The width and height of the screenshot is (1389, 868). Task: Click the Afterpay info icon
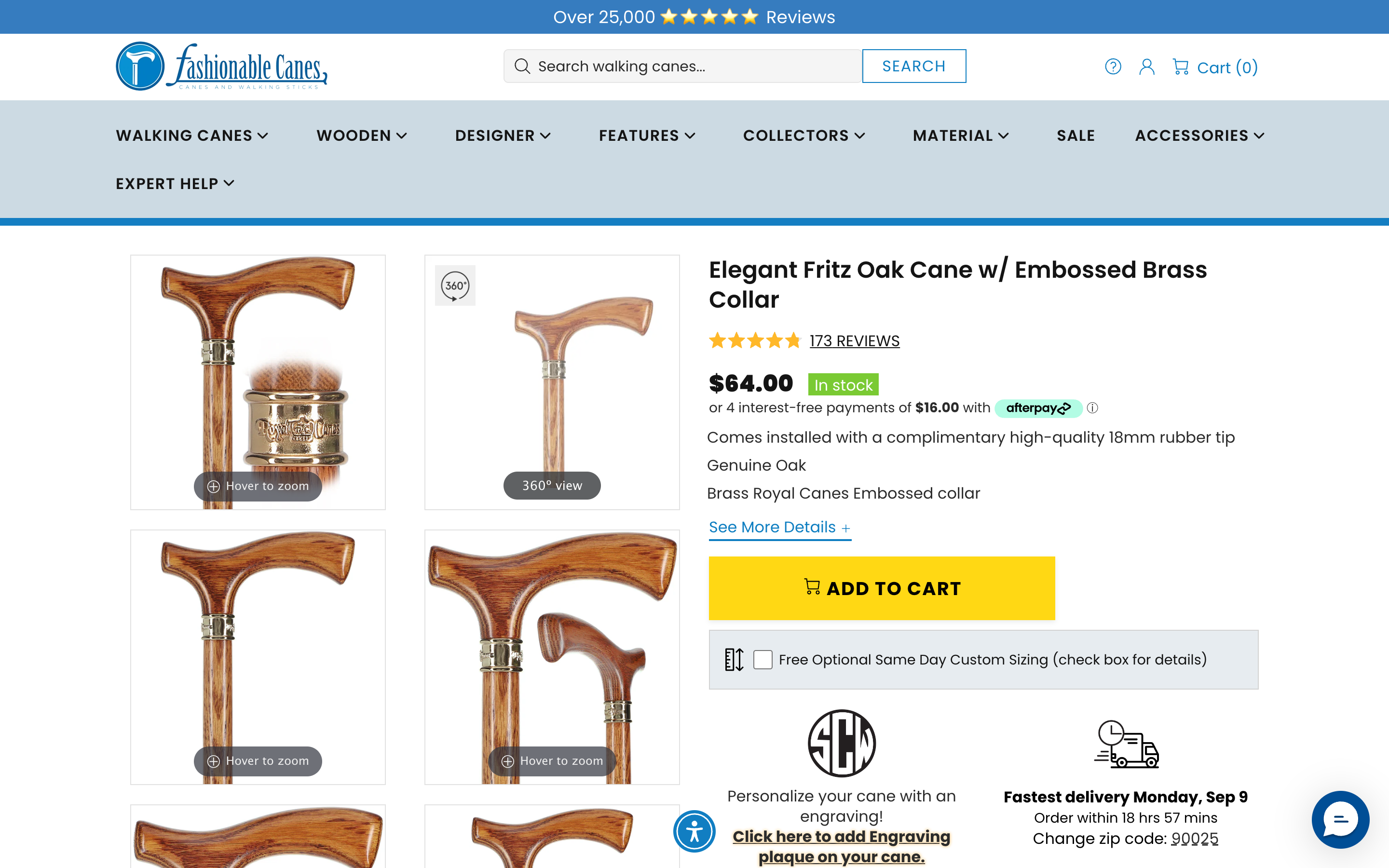click(x=1093, y=408)
